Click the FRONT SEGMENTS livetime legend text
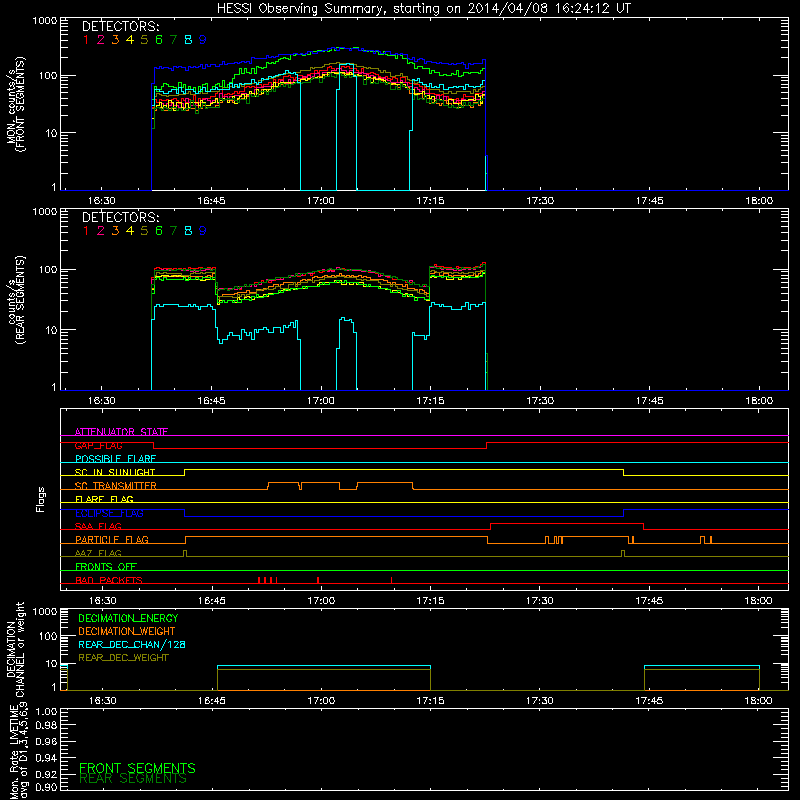The width and height of the screenshot is (800, 800). (137, 768)
